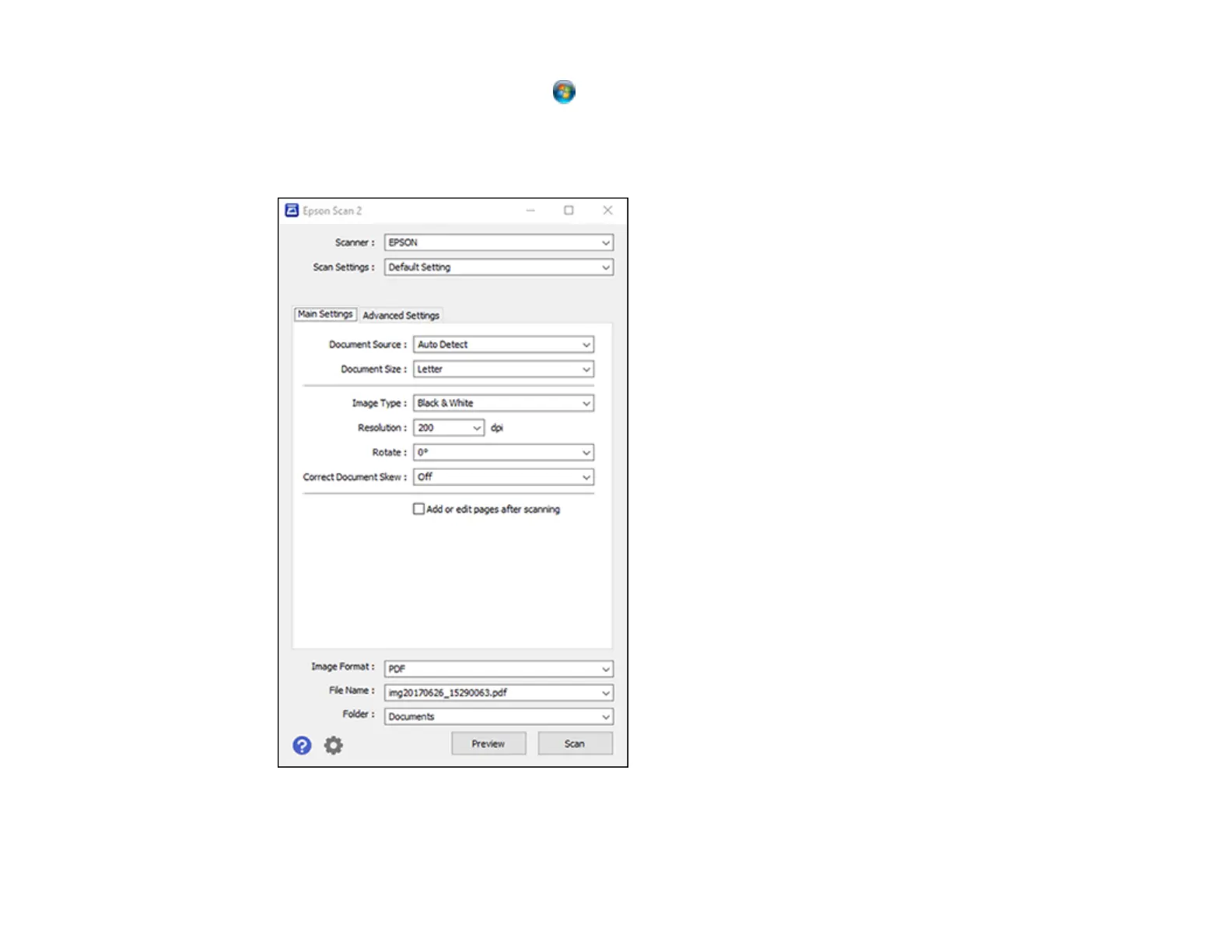Expand the Scan Settings dropdown
1232x952 pixels.
pyautogui.click(x=499, y=268)
